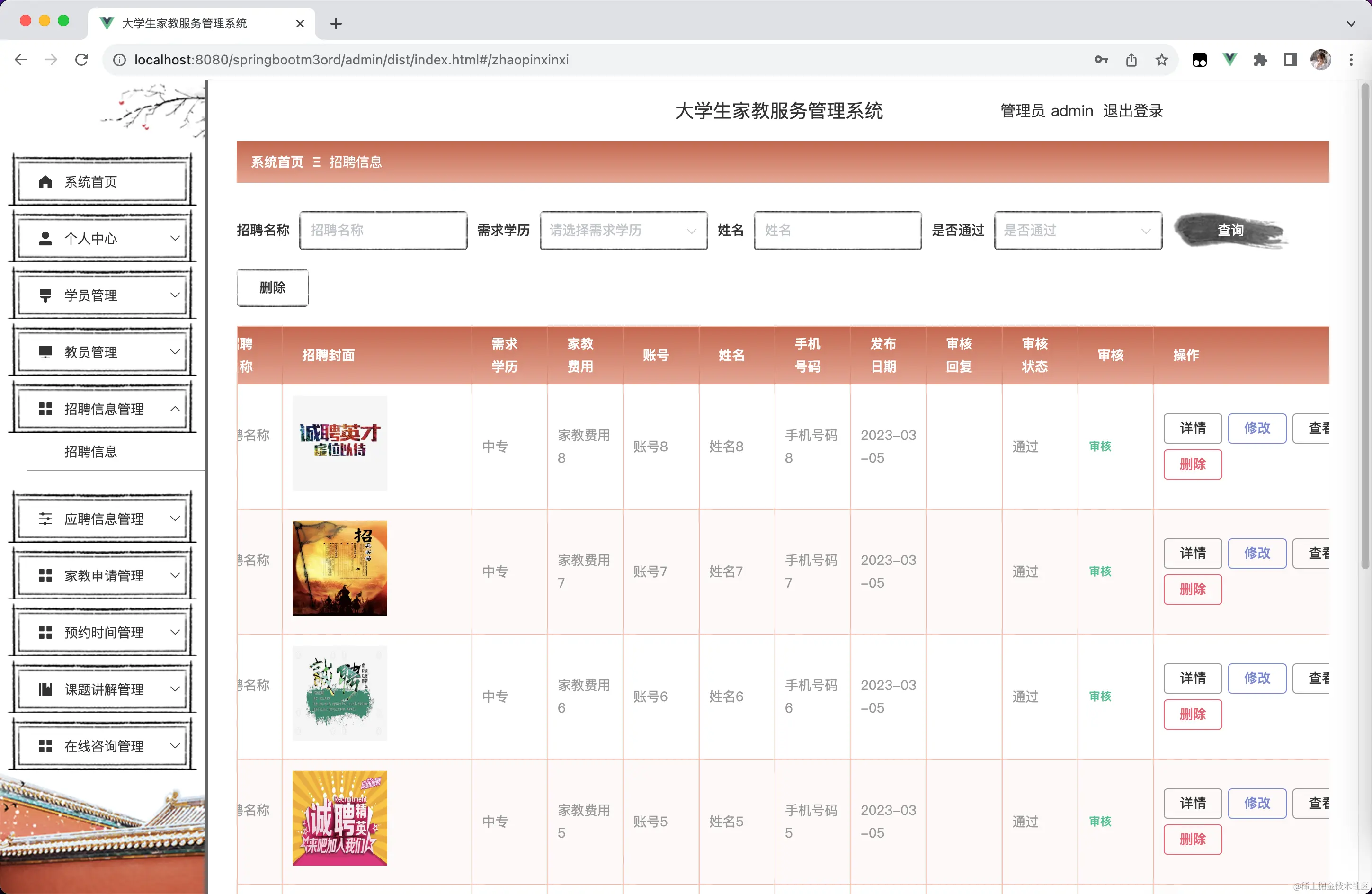Click the person icon for 个人中心
1372x894 pixels.
click(45, 239)
